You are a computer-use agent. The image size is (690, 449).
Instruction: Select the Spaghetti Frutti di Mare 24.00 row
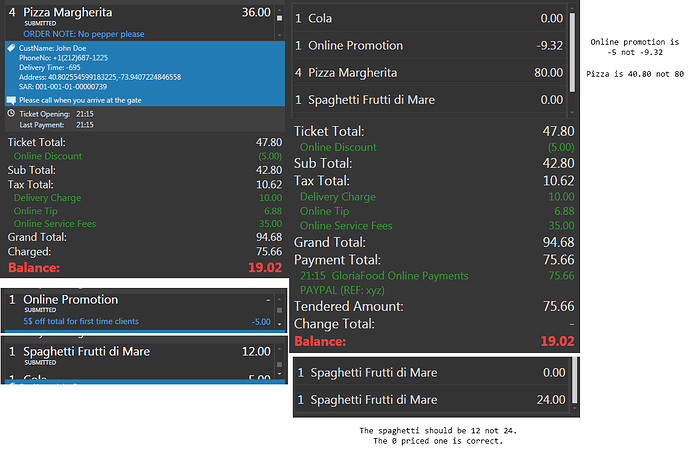pos(431,400)
